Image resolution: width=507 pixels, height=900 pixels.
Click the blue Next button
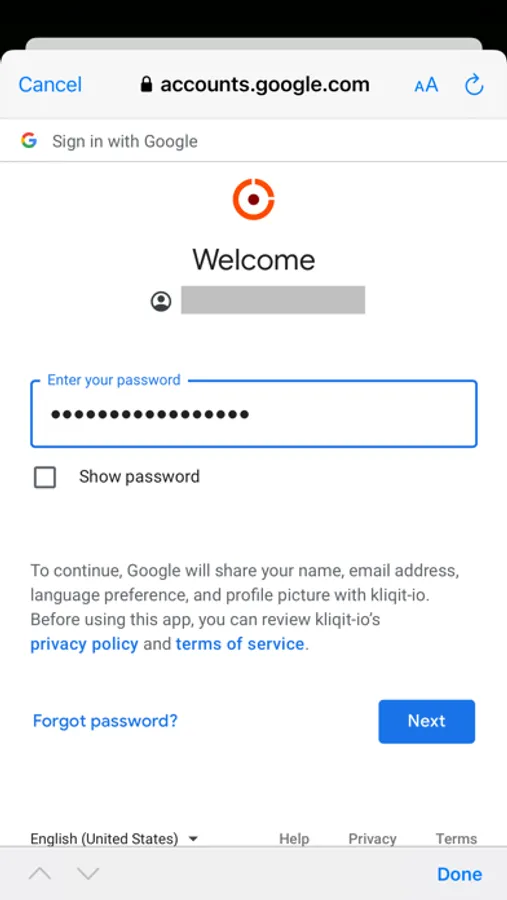click(x=427, y=721)
